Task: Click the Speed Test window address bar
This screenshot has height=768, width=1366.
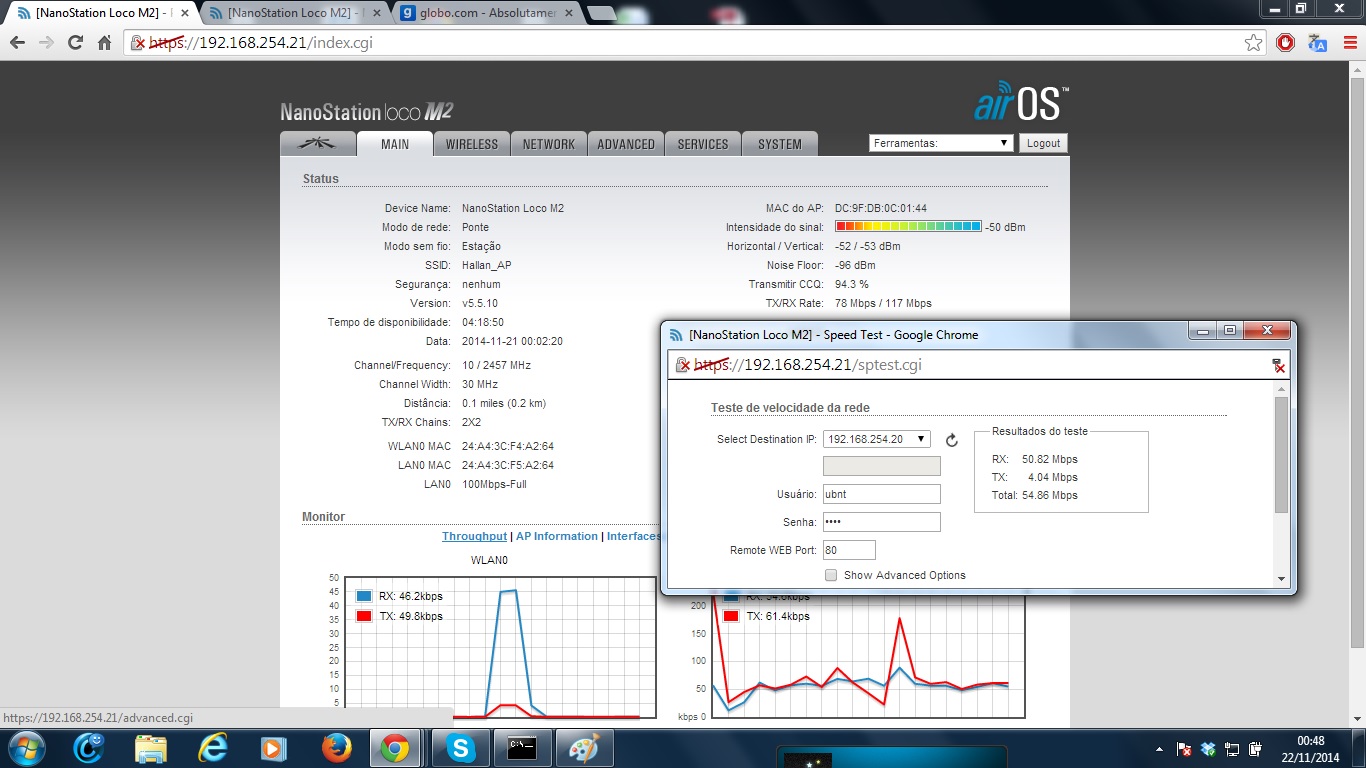Action: click(x=980, y=365)
